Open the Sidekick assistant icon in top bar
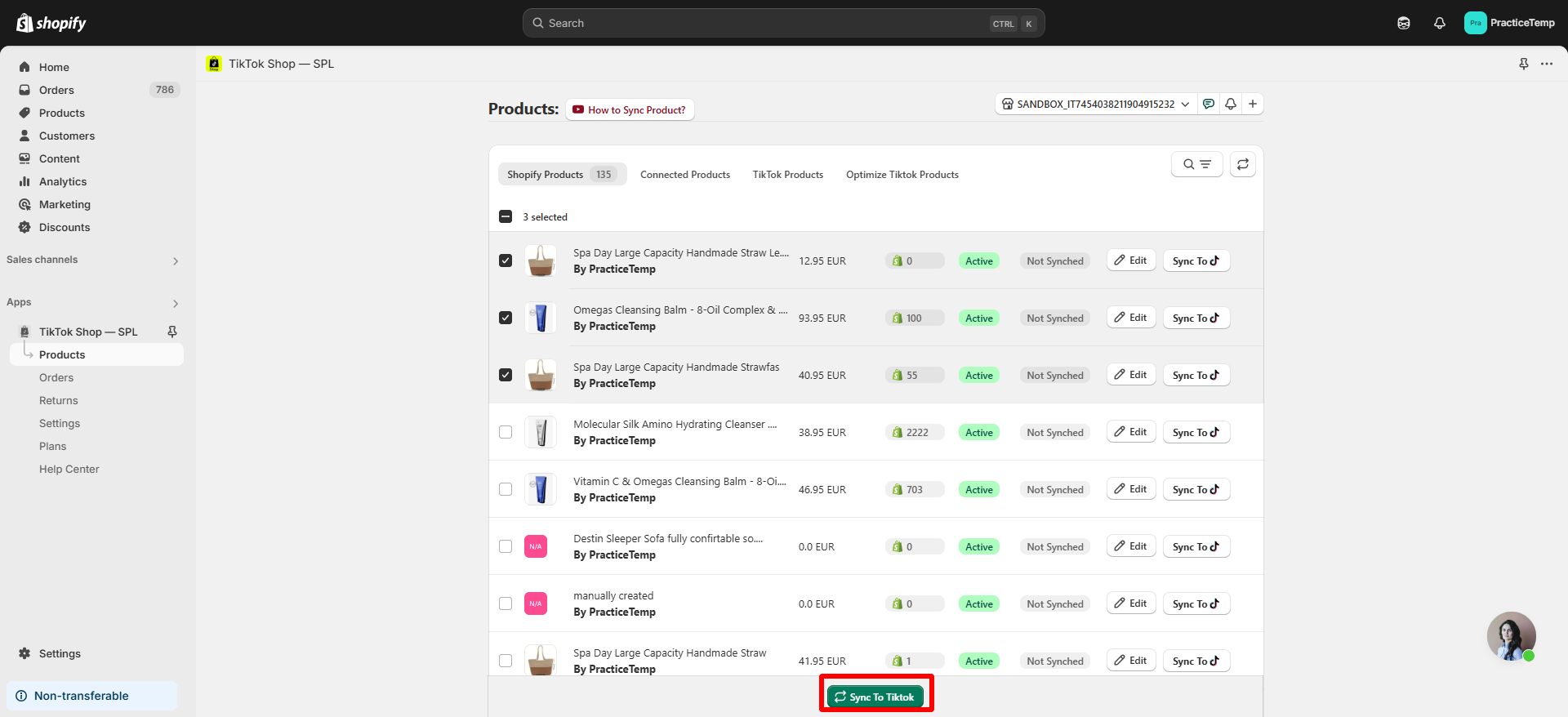The width and height of the screenshot is (1568, 717). tap(1404, 23)
